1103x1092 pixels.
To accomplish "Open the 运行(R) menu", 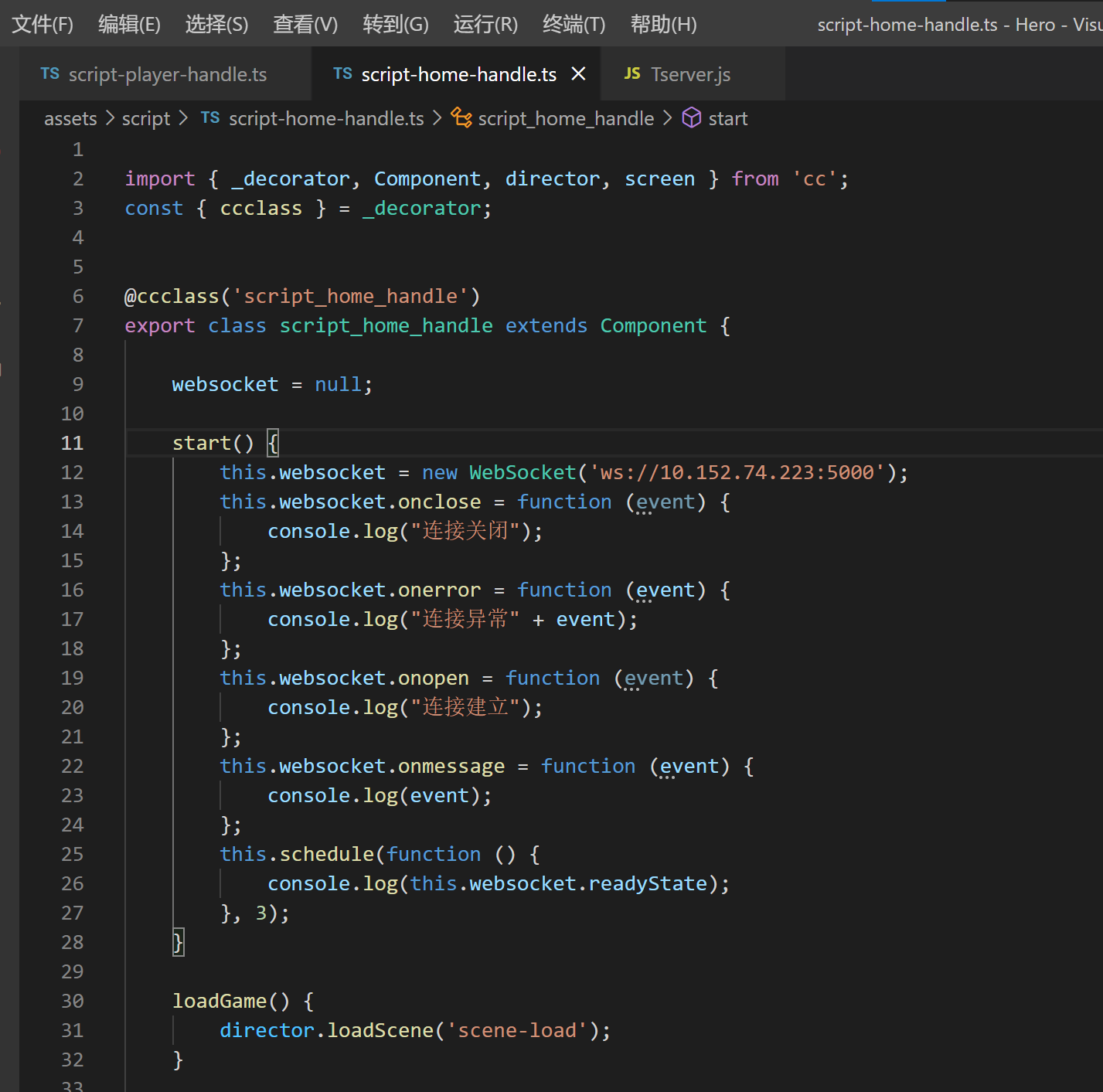I will point(485,25).
